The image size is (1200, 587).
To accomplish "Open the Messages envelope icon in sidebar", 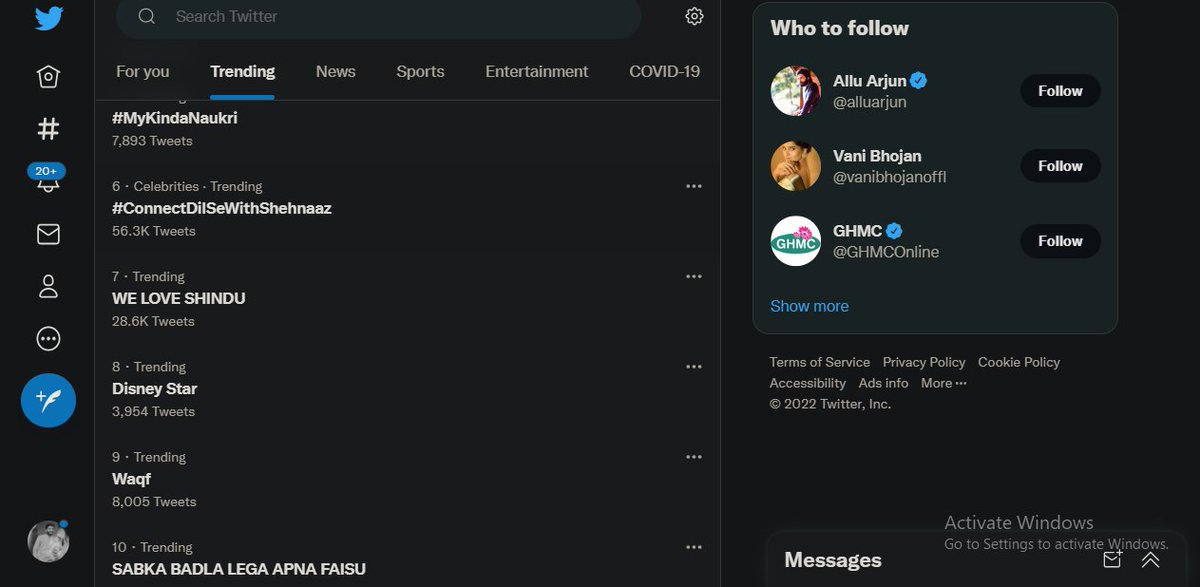I will (48, 234).
